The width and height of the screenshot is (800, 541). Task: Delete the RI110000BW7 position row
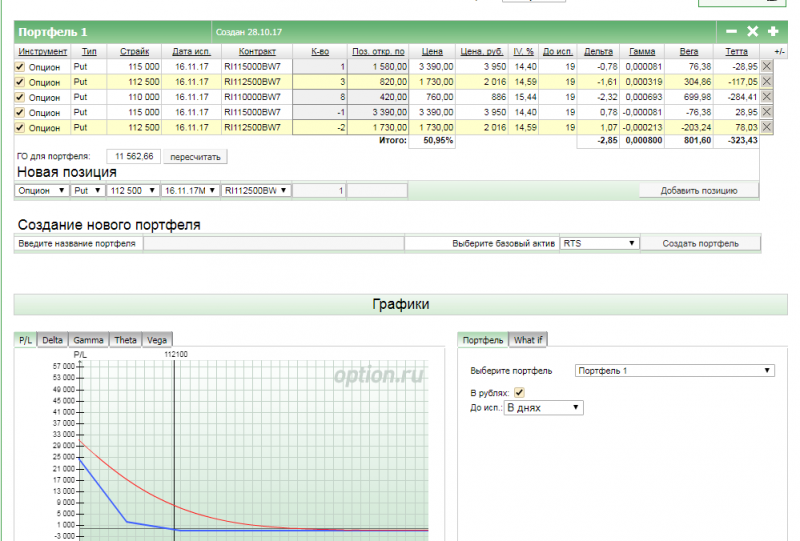click(767, 97)
